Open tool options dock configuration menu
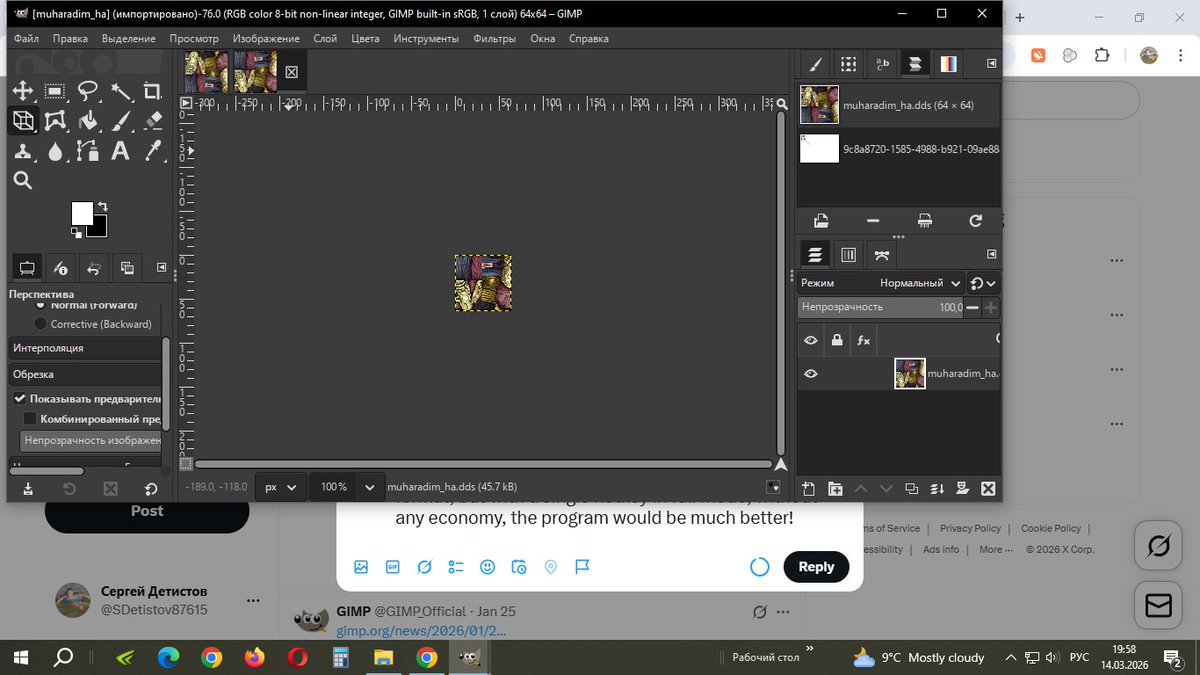Viewport: 1200px width, 675px height. point(161,267)
